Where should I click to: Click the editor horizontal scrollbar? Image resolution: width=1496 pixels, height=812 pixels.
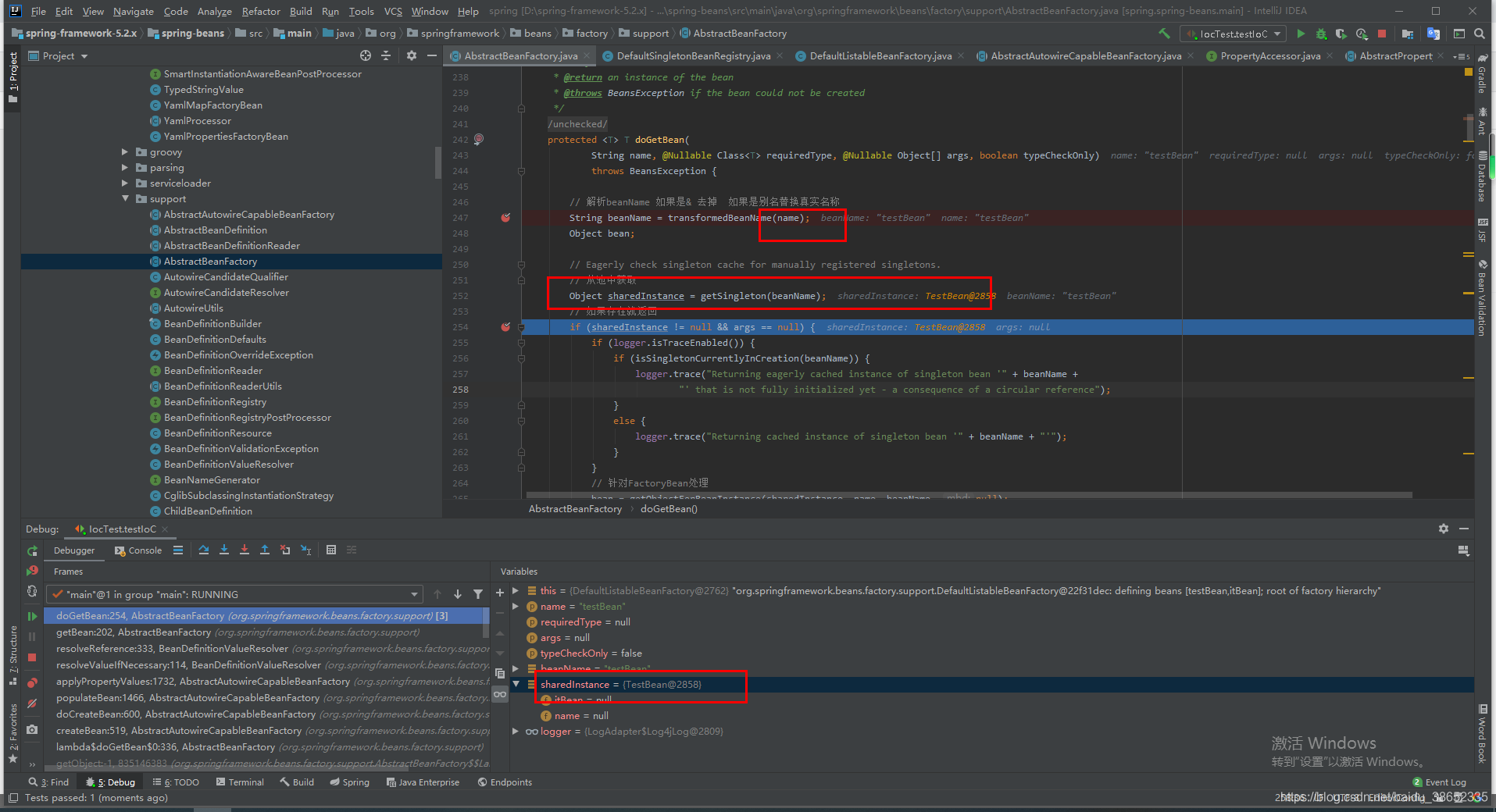coord(969,495)
